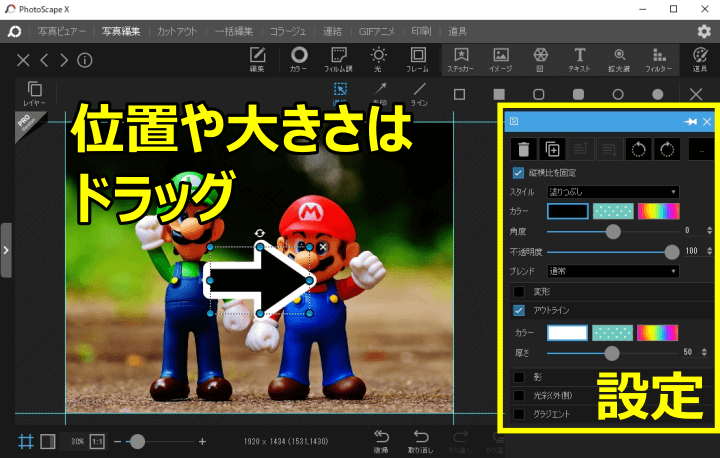Choose the outlined rounded rectangle shape
Image resolution: width=720 pixels, height=458 pixels.
[539, 95]
